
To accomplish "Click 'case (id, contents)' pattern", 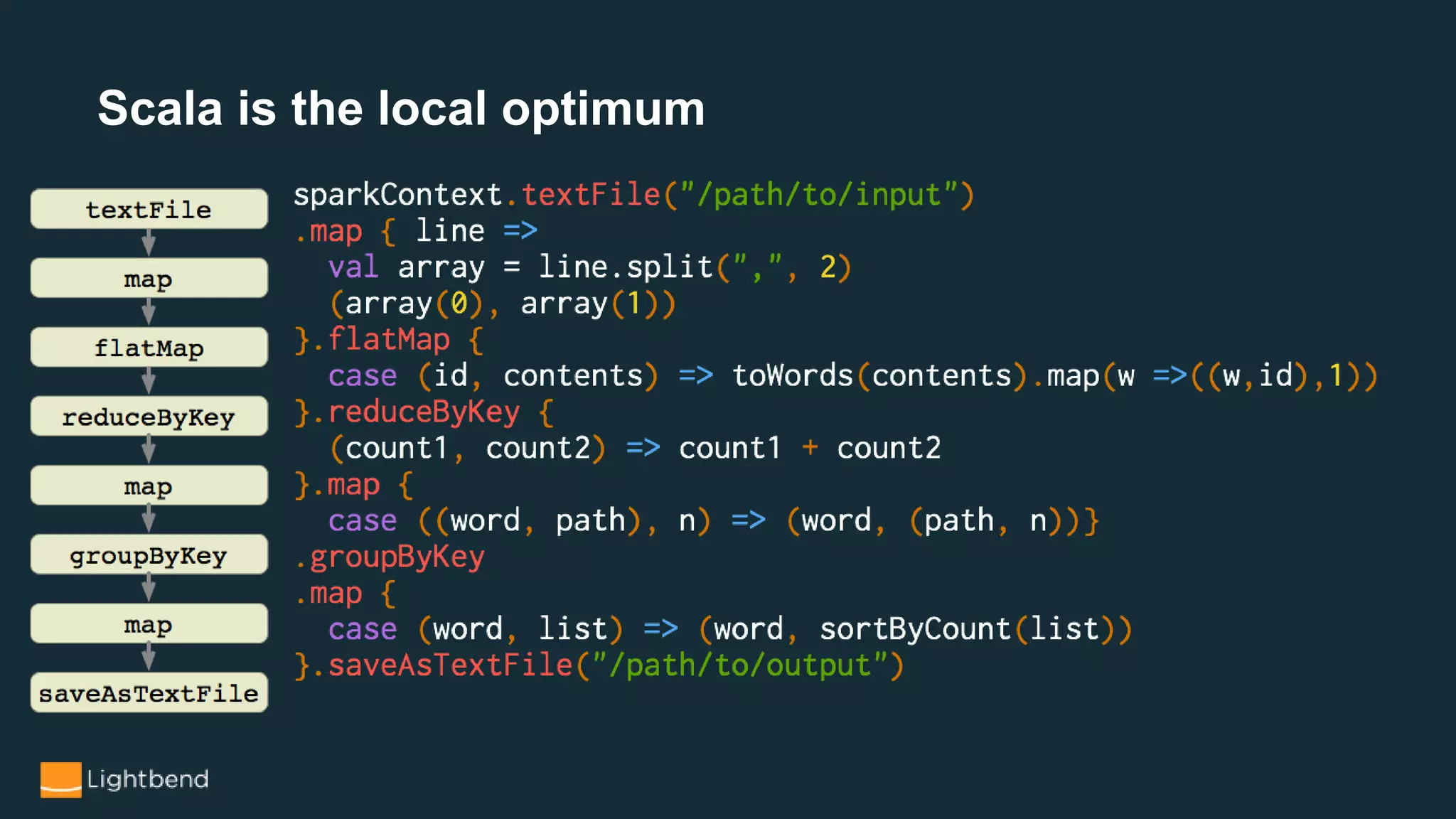I will pos(493,375).
